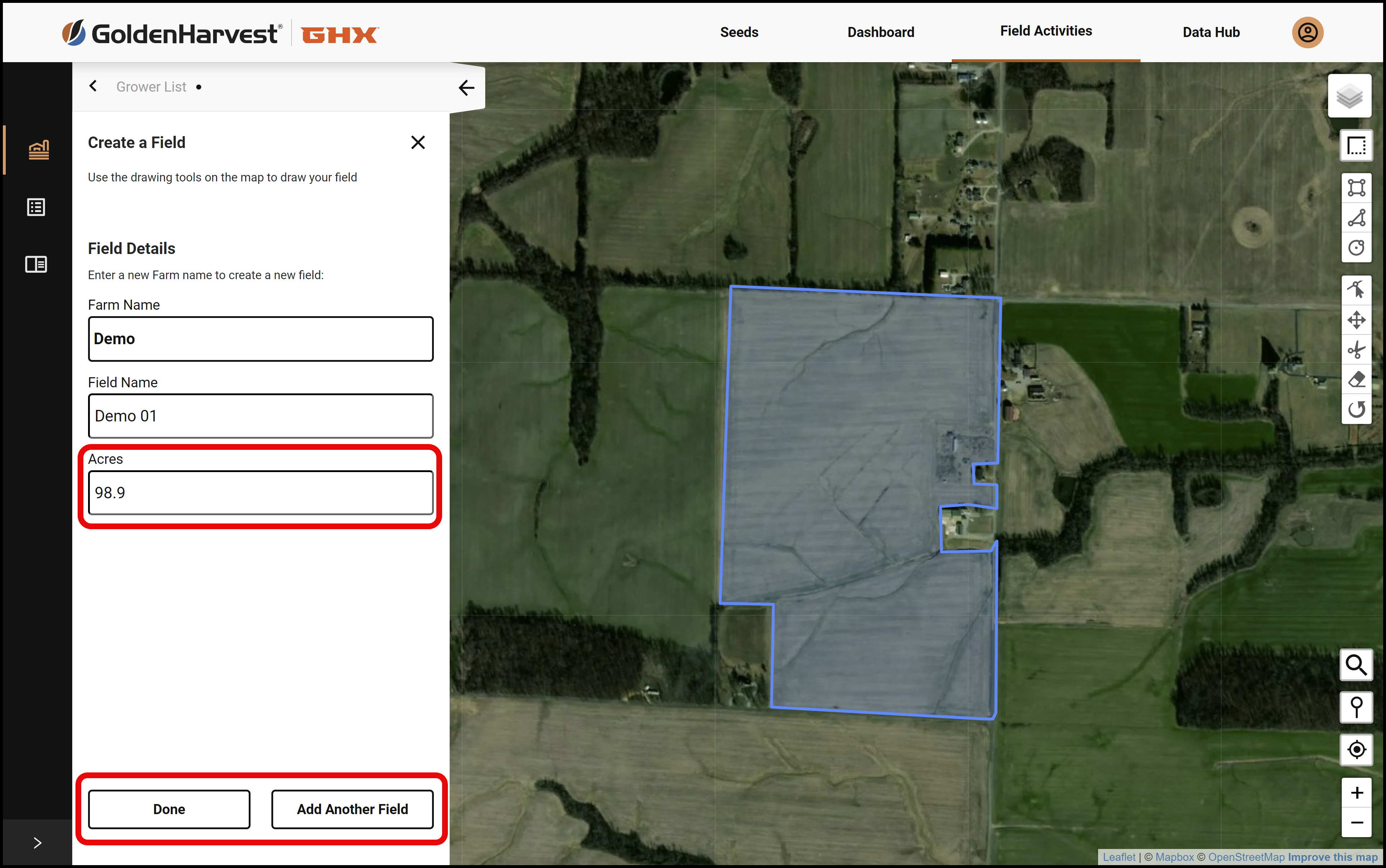Select the eraser tool
1386x868 pixels.
tap(1356, 379)
